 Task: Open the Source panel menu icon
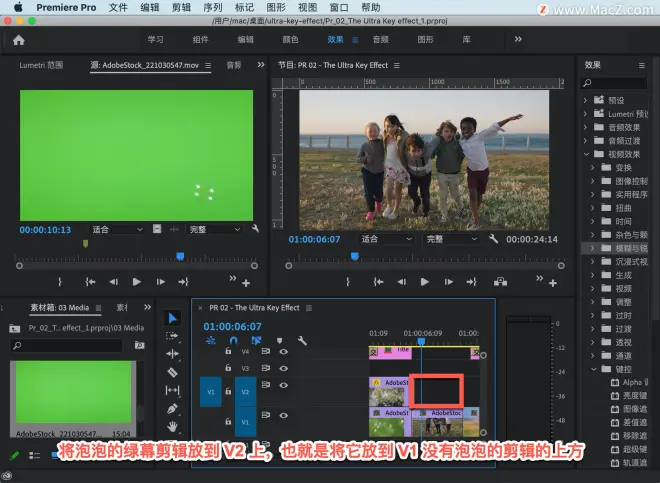point(208,65)
